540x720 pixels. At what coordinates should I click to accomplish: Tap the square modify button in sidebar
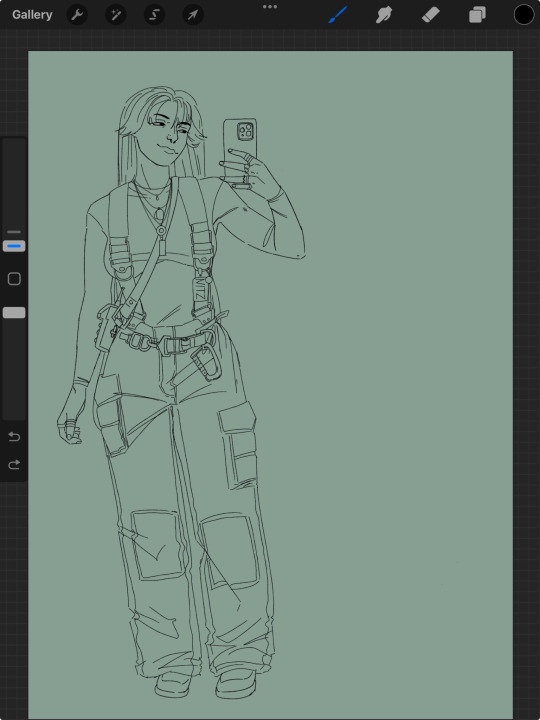(x=14, y=279)
